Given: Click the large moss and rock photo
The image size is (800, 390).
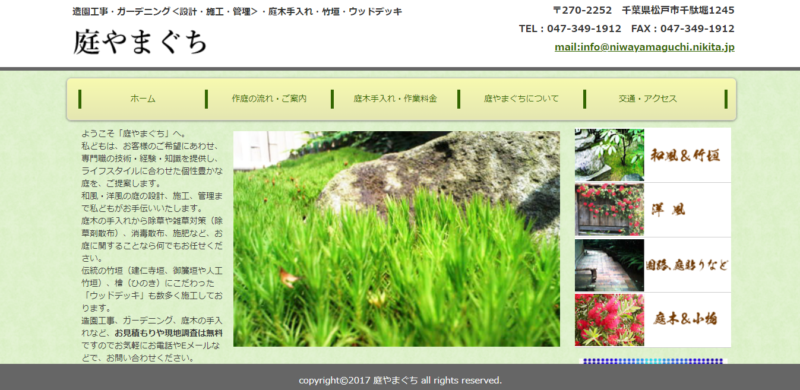Looking at the screenshot, I should [396, 239].
